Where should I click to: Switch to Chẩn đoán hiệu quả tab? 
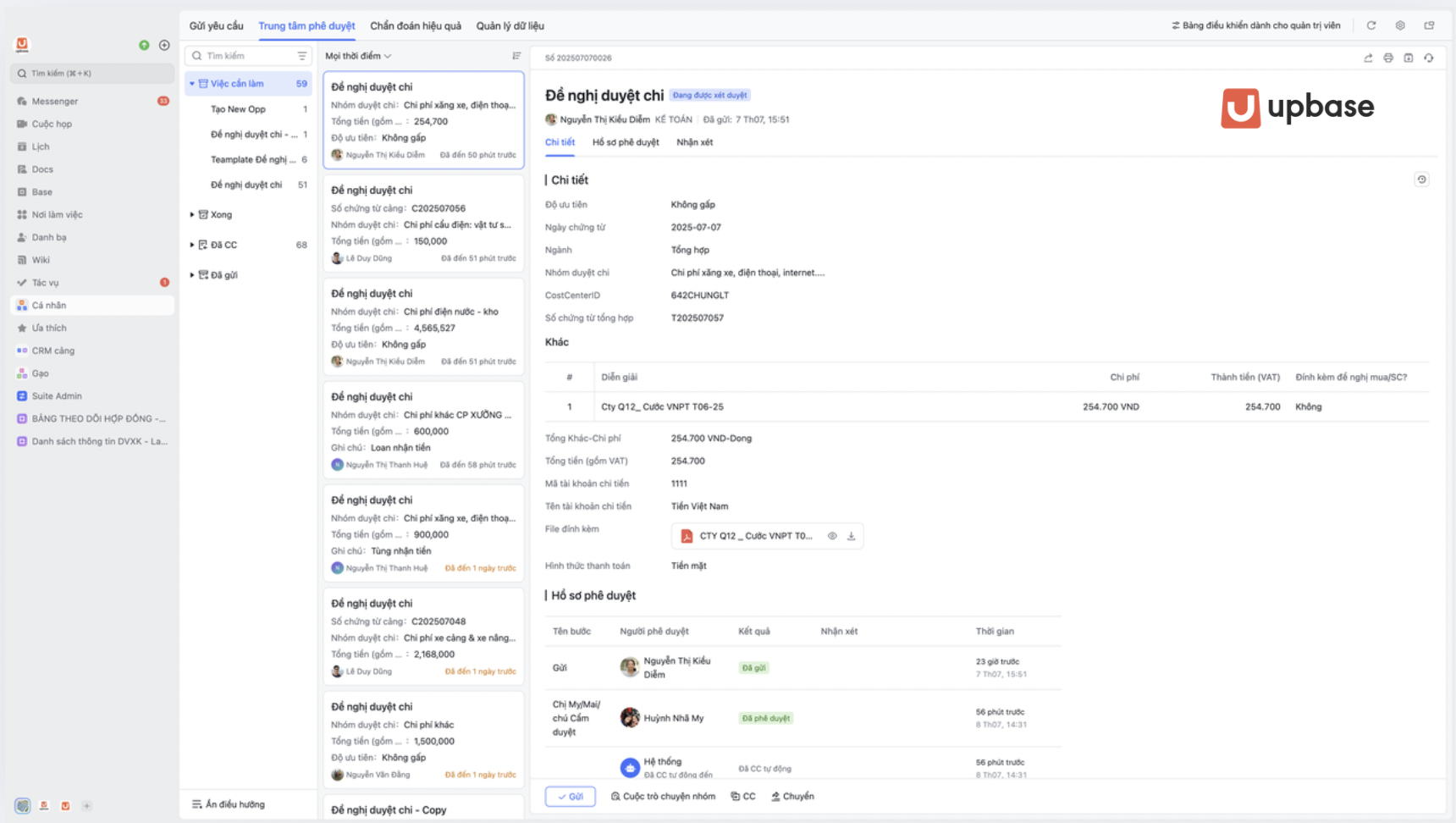click(x=416, y=25)
